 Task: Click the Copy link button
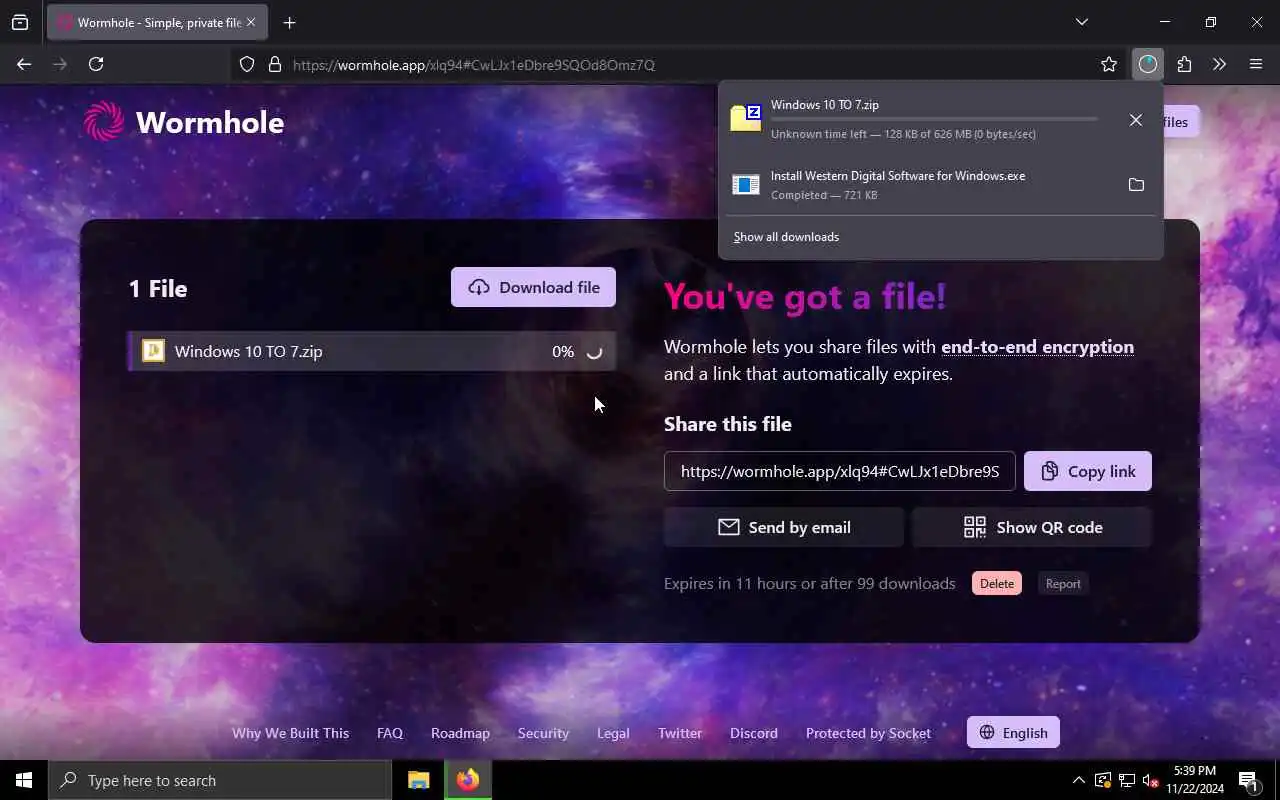(1088, 471)
